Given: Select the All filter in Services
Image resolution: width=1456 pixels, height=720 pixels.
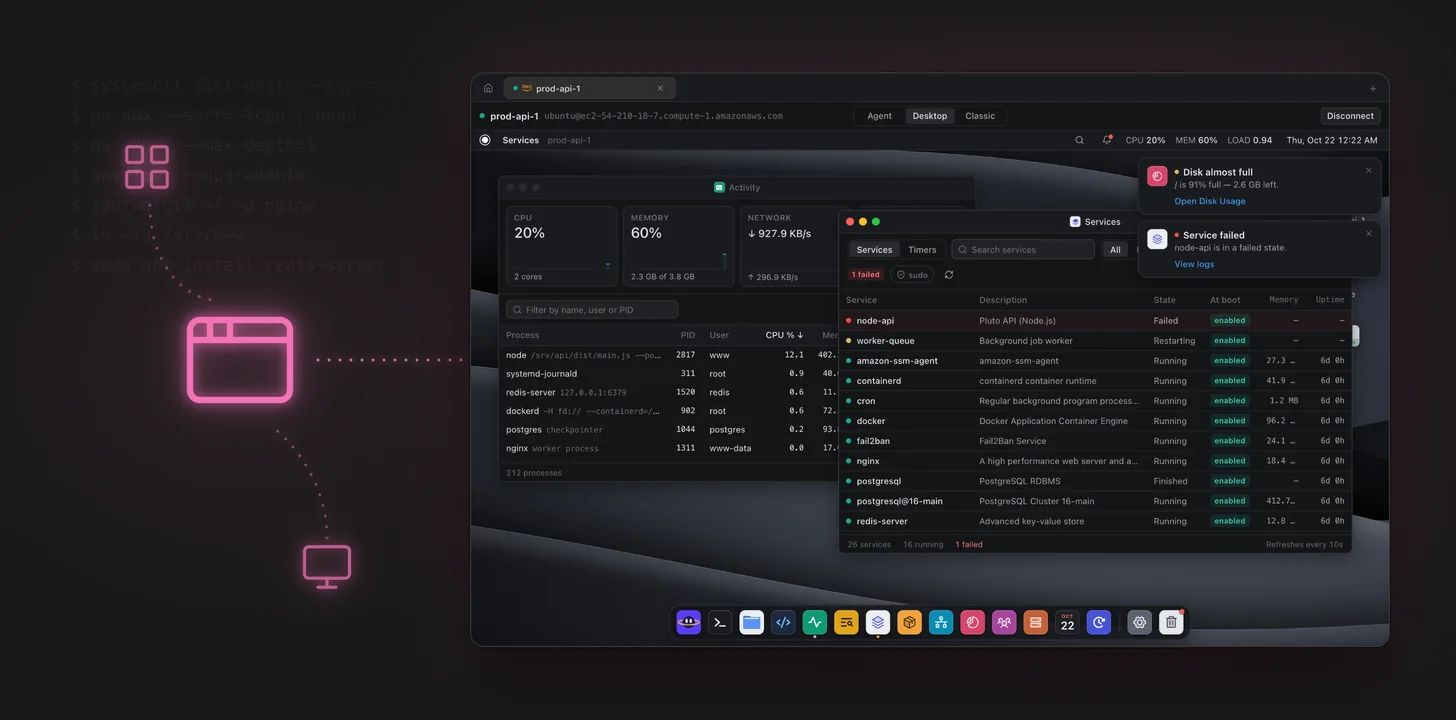Looking at the screenshot, I should tap(1115, 250).
